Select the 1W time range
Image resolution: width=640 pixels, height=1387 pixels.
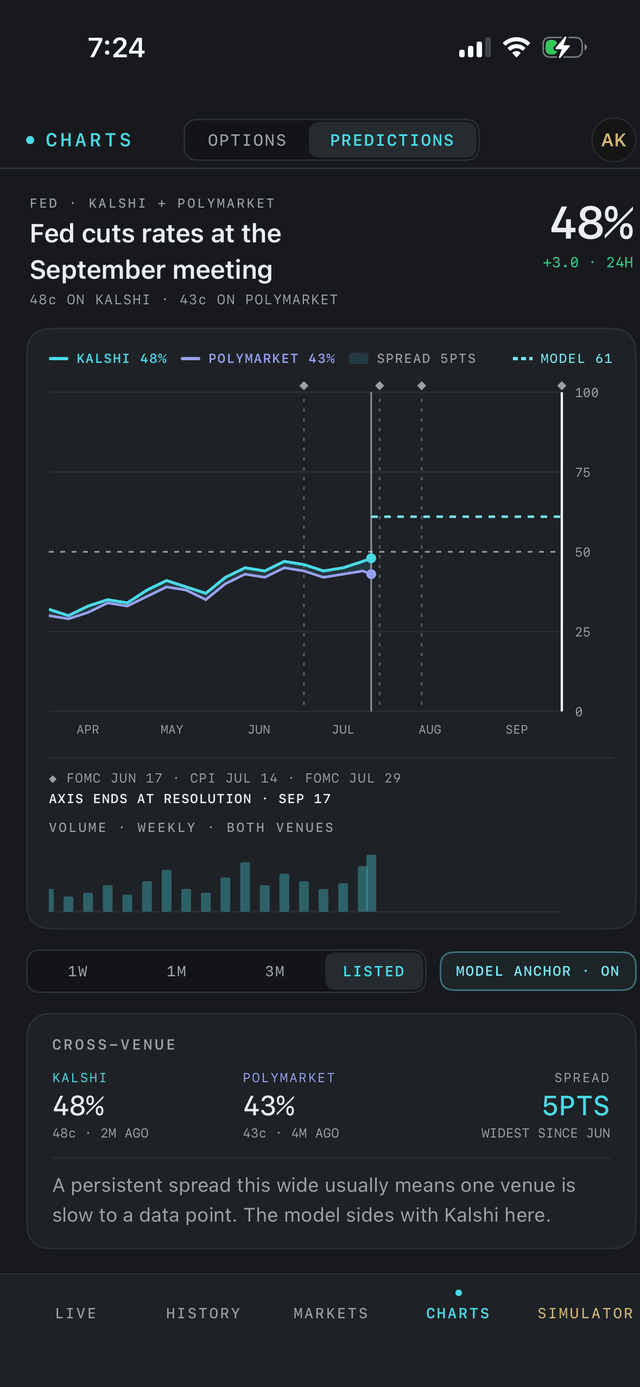pyautogui.click(x=78, y=971)
